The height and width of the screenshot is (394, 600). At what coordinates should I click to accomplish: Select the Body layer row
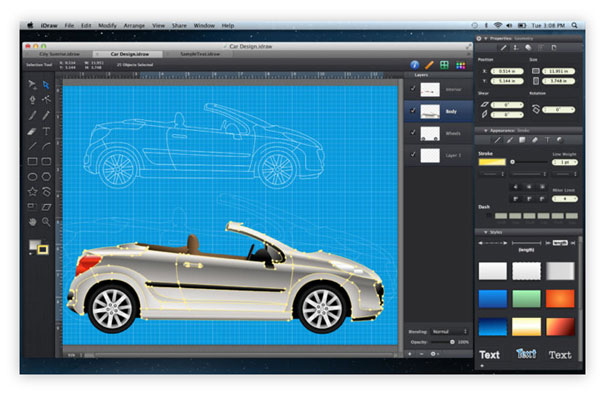tap(439, 111)
